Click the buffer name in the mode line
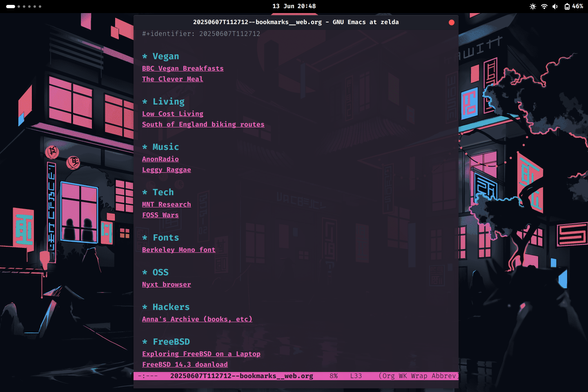 (x=242, y=376)
